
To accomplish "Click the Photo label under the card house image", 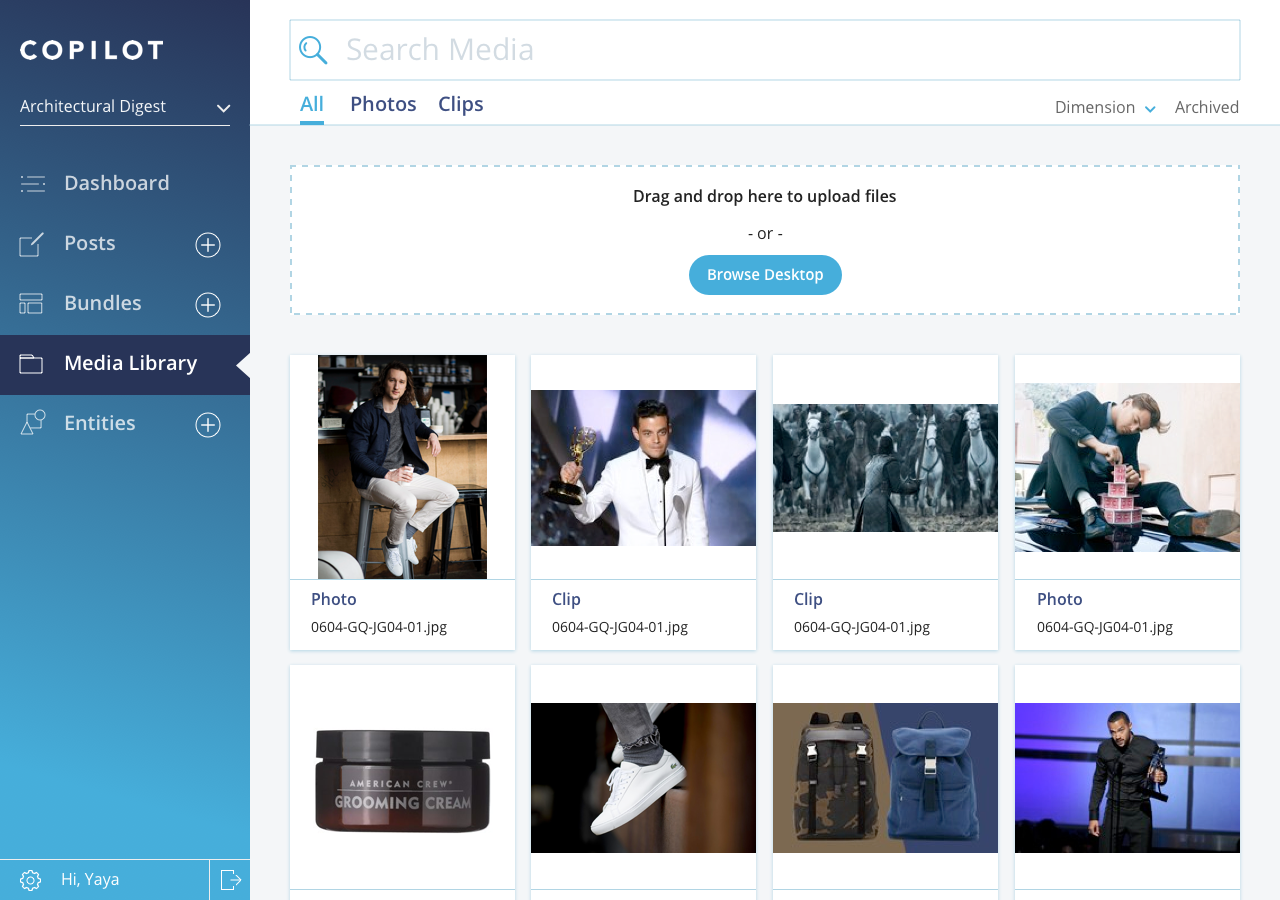I will tap(1060, 600).
